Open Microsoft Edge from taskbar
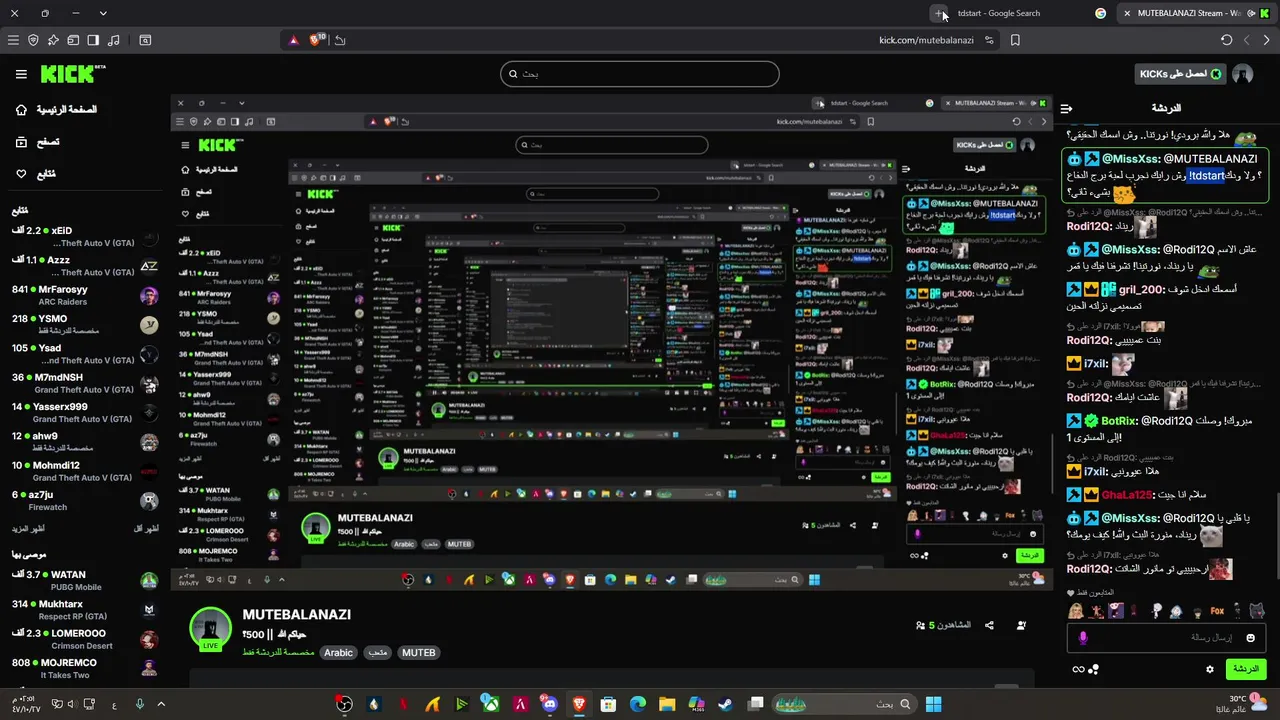This screenshot has height=720, width=1280. (638, 704)
